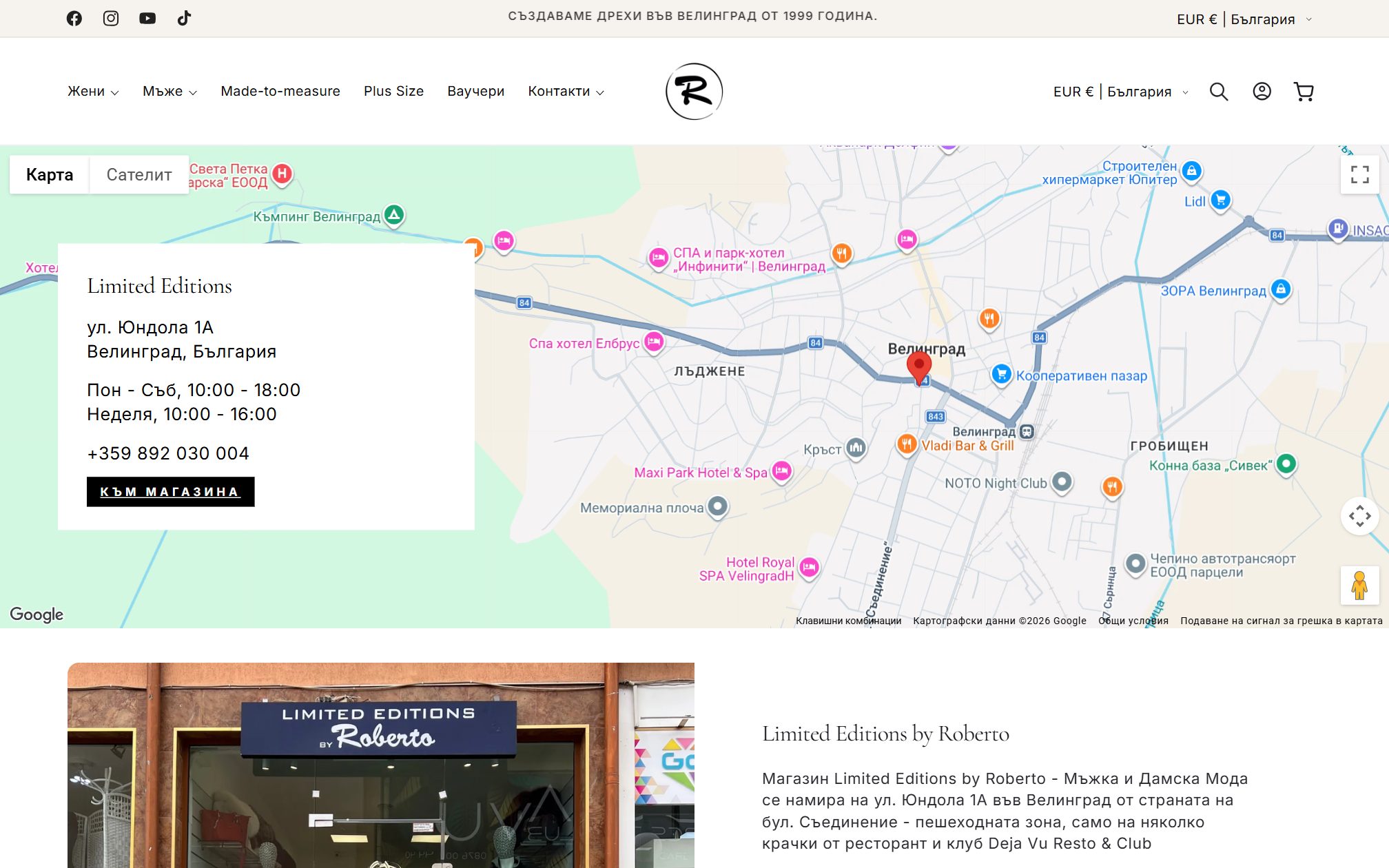
Task: Click the Lidl shopping cart marker
Action: 1220,200
